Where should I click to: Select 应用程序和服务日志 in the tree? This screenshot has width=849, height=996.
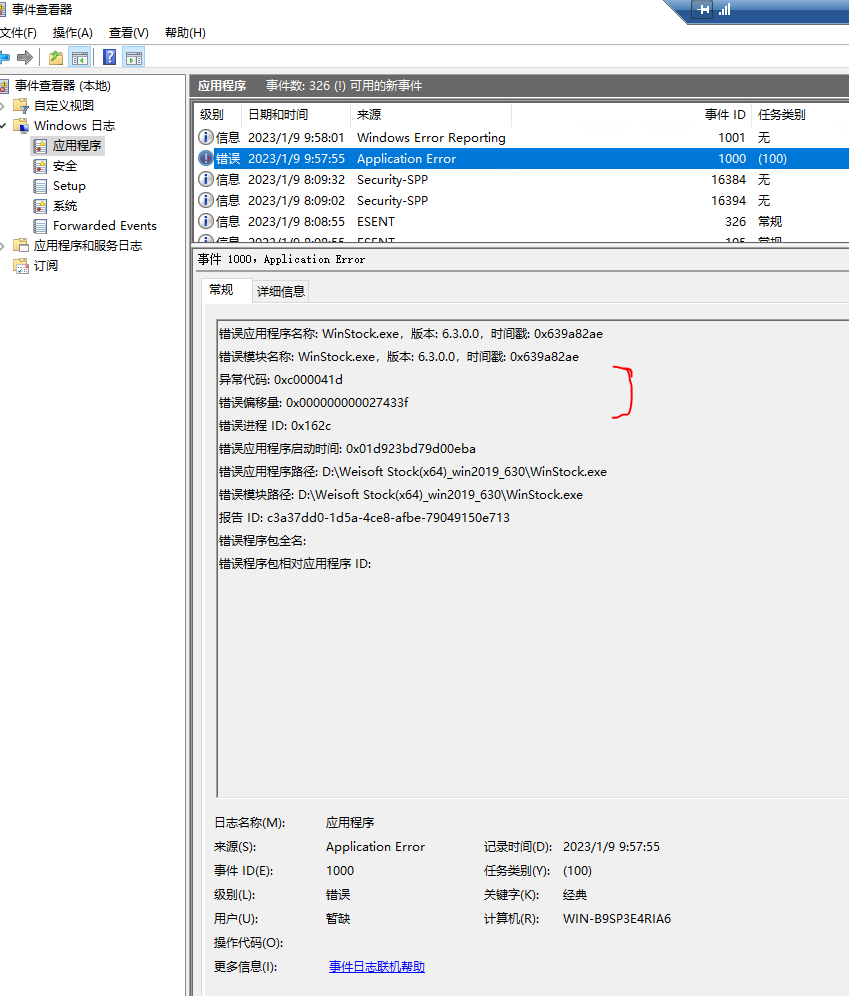88,246
